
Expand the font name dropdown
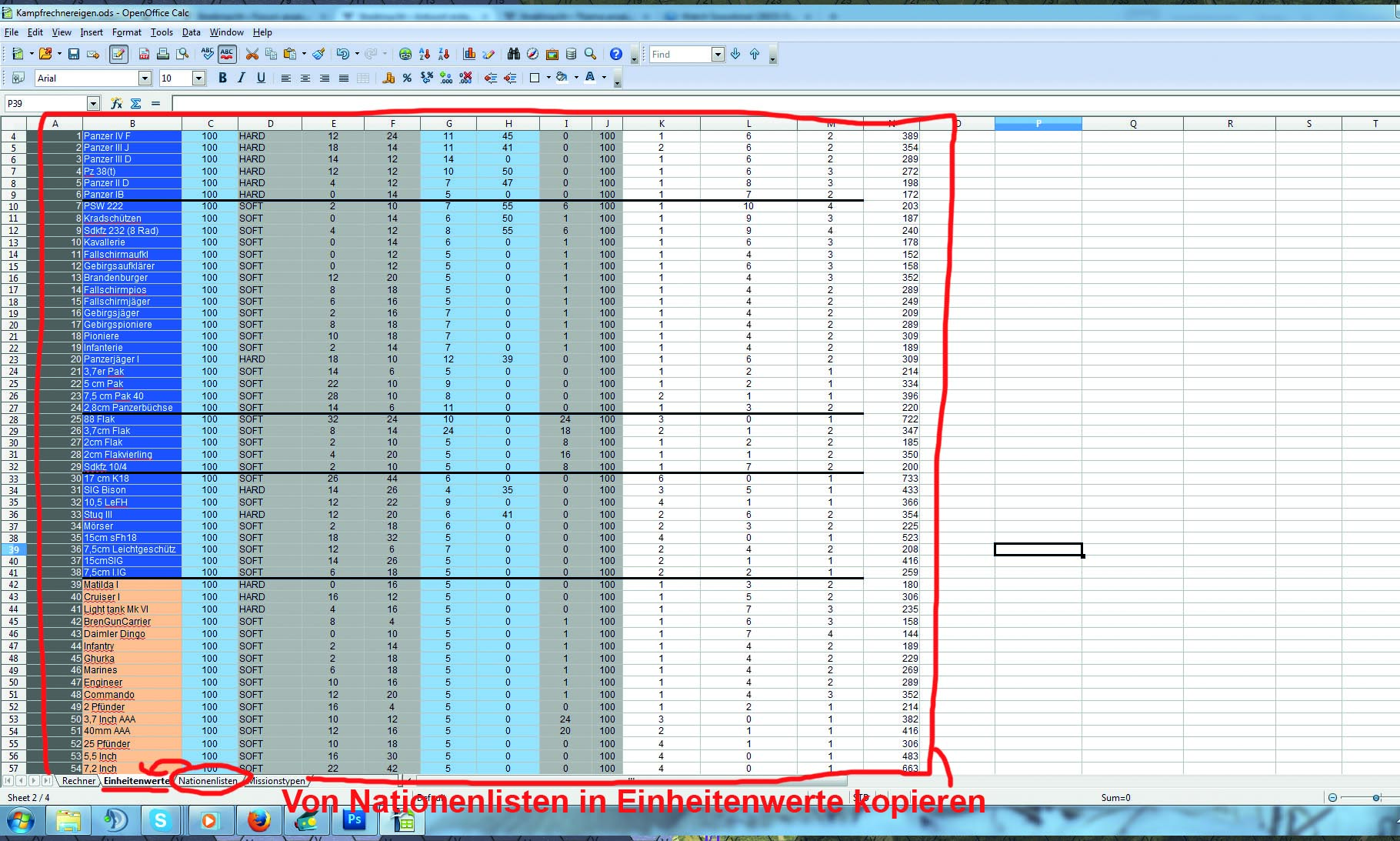click(145, 78)
